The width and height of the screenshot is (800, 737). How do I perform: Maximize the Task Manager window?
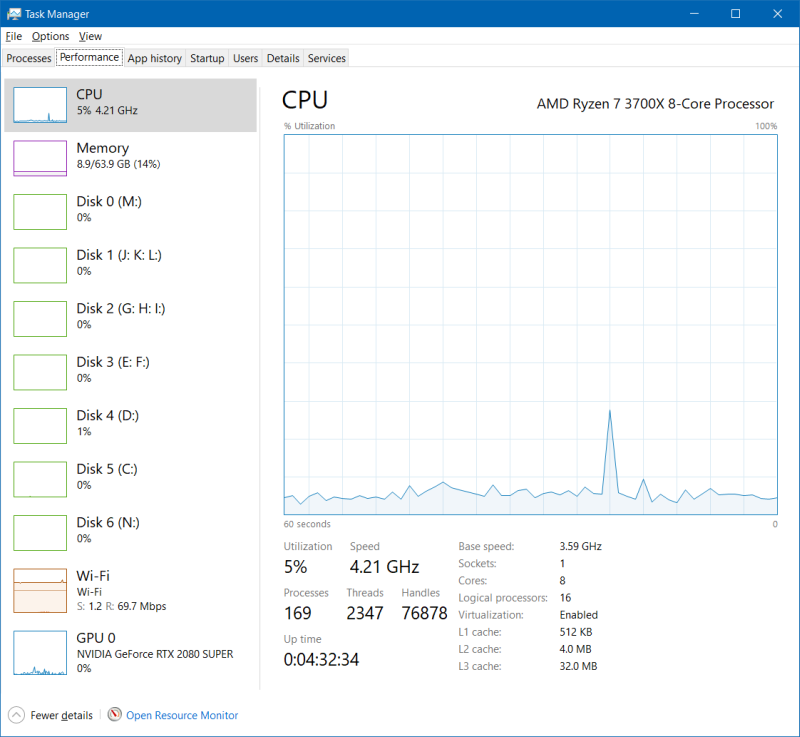click(735, 14)
